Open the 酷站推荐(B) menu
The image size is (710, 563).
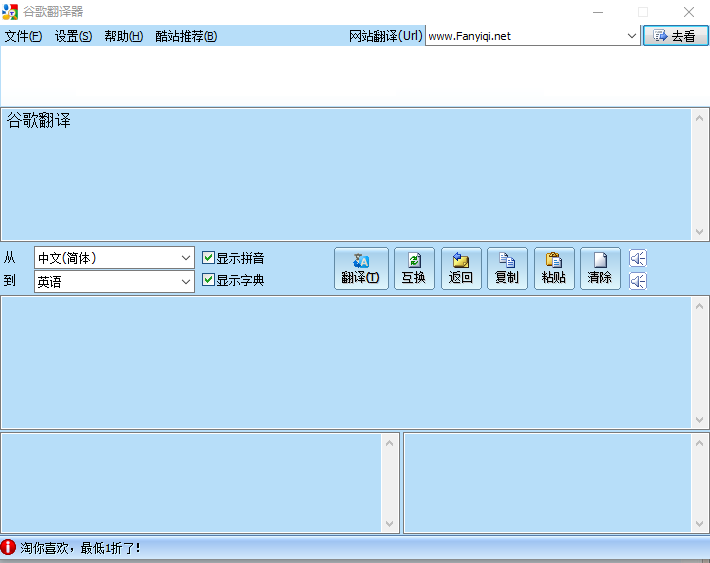186,36
